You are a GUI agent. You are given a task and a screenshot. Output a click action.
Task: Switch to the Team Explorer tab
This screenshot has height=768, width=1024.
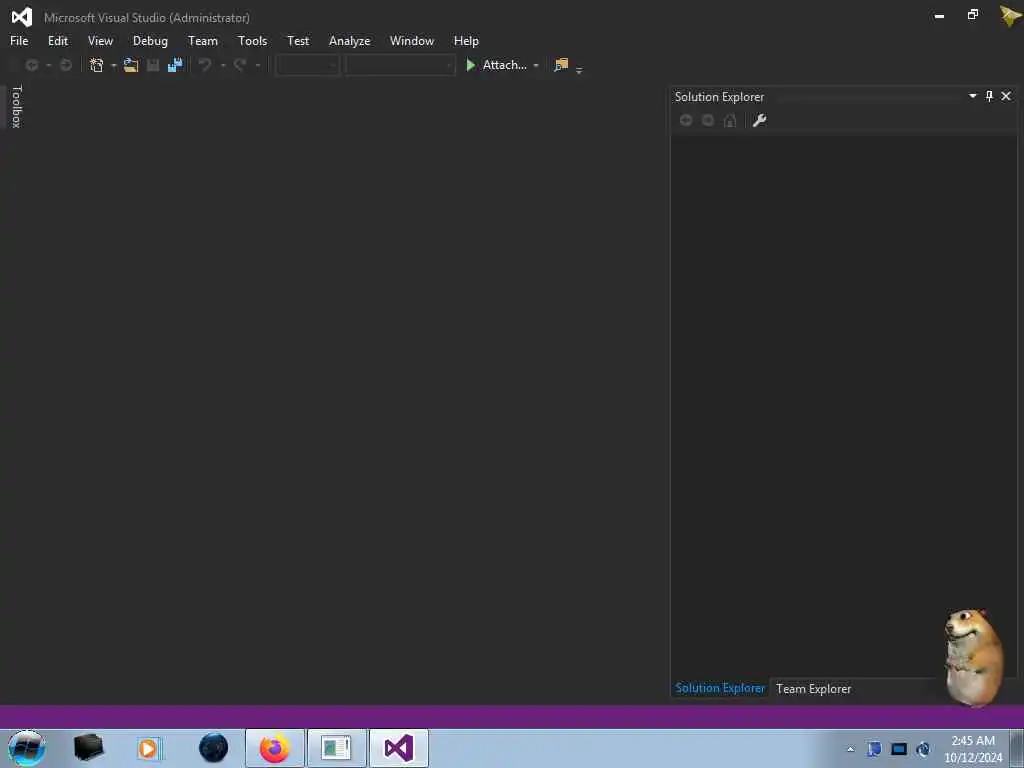coord(814,688)
